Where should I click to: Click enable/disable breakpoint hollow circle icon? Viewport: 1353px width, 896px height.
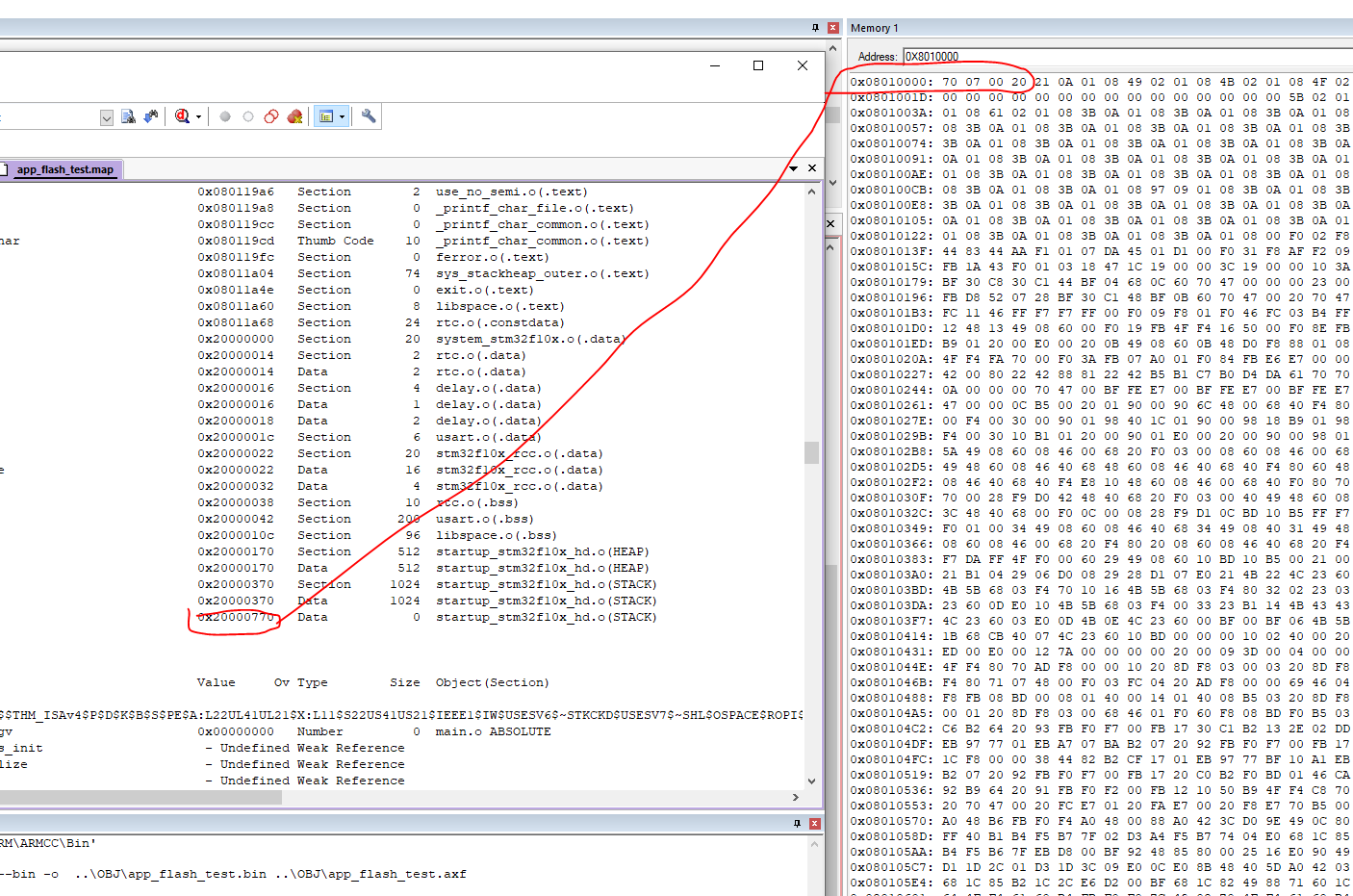point(248,116)
